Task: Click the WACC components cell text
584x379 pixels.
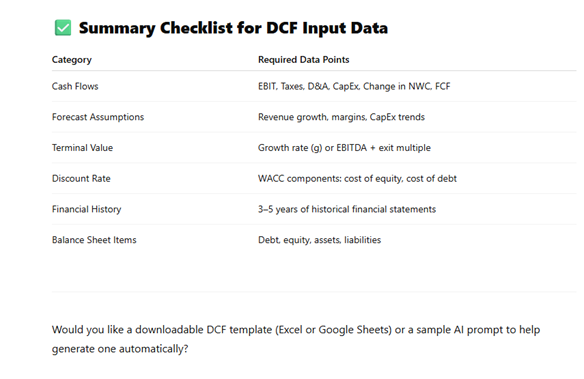Action: point(357,179)
